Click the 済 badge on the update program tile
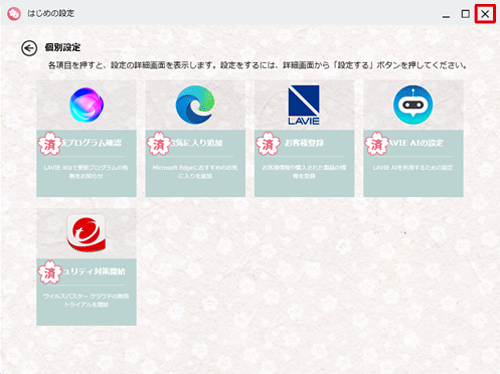Viewport: 500px width, 374px height. (50, 144)
